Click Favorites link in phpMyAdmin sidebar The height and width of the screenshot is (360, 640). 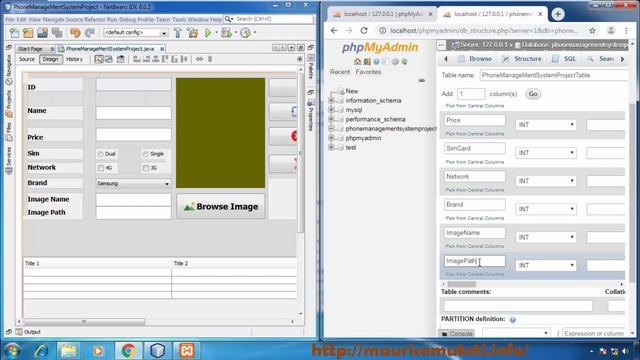(368, 72)
